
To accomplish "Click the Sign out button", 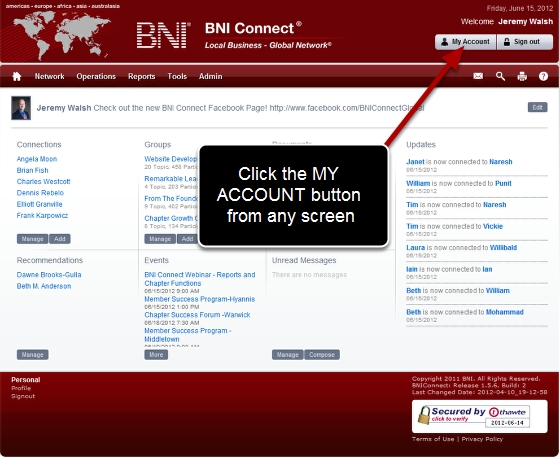I will 525,42.
